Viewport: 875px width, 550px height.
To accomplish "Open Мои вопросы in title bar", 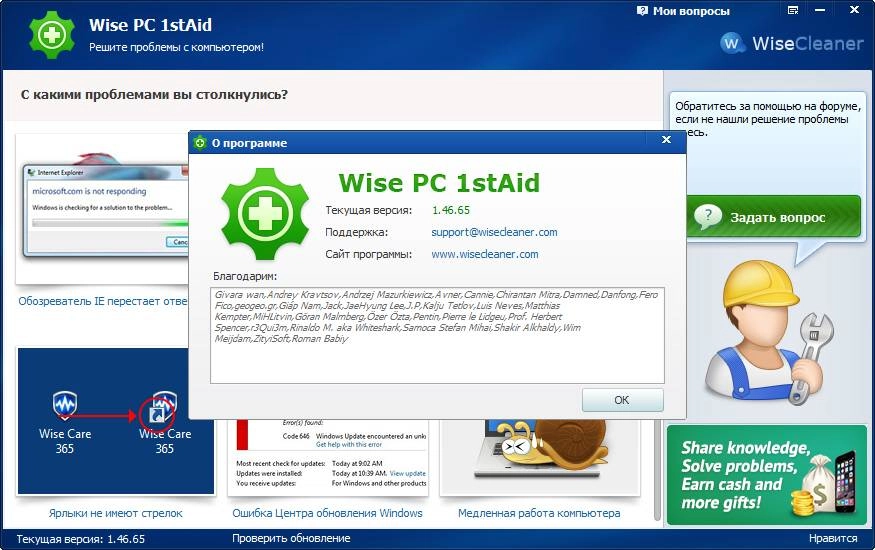I will tap(691, 11).
